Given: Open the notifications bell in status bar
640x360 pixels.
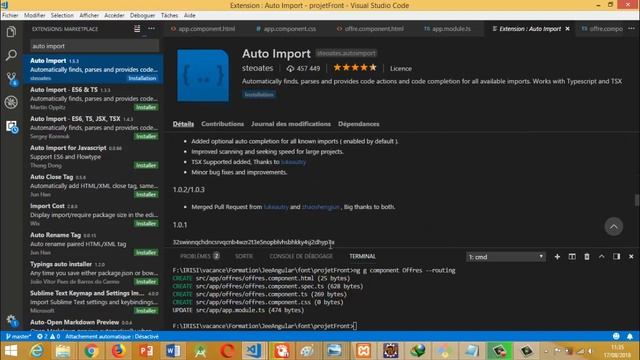Looking at the screenshot, I should coord(630,336).
